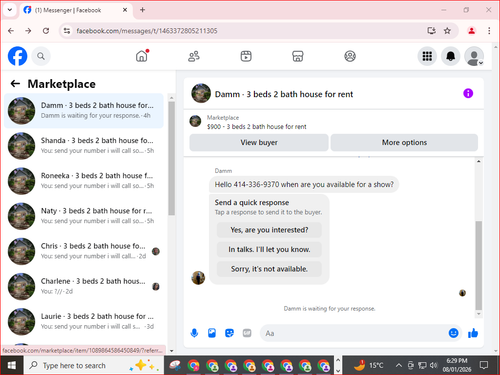Click the chat messages scrollbar

(479, 265)
